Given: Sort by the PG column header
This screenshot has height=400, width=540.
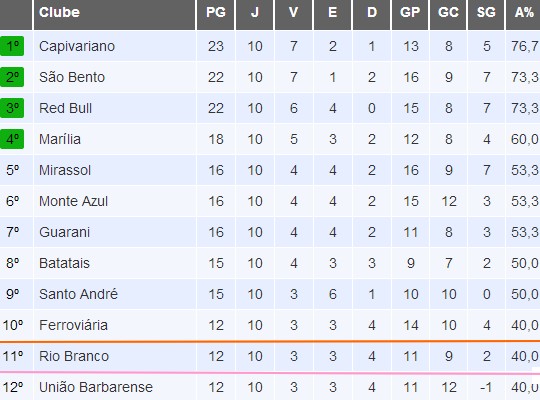Looking at the screenshot, I should click(216, 13).
